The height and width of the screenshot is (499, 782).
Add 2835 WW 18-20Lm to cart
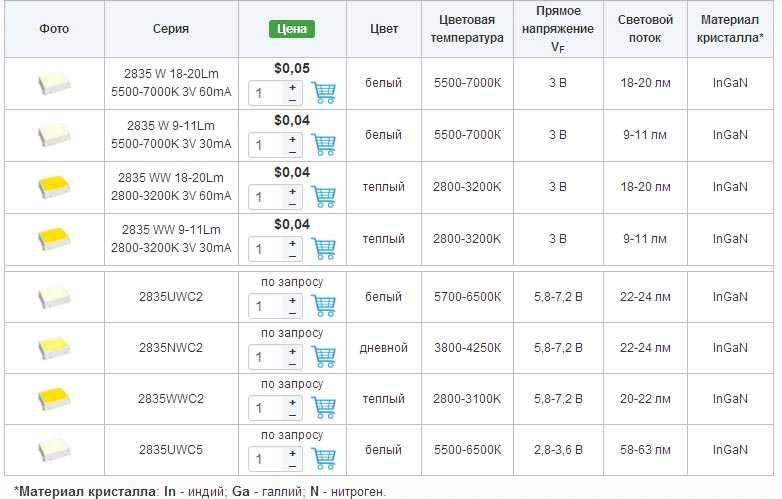click(323, 196)
